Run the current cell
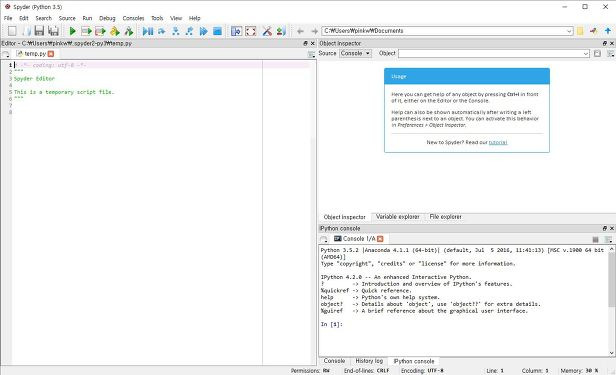Screen dimensions: 616x375 click(x=86, y=31)
